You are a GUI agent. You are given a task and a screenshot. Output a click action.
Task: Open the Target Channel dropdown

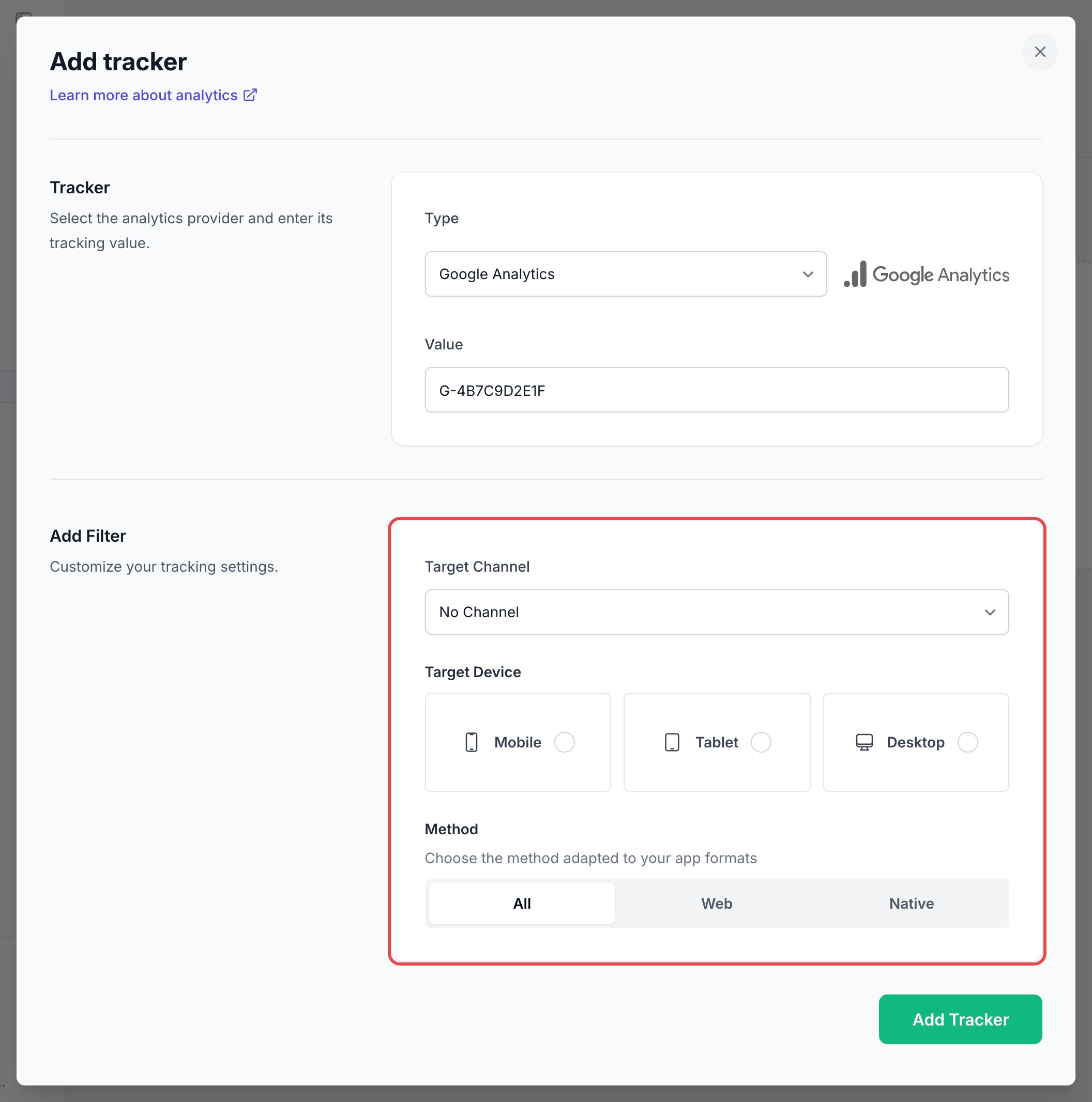[717, 612]
